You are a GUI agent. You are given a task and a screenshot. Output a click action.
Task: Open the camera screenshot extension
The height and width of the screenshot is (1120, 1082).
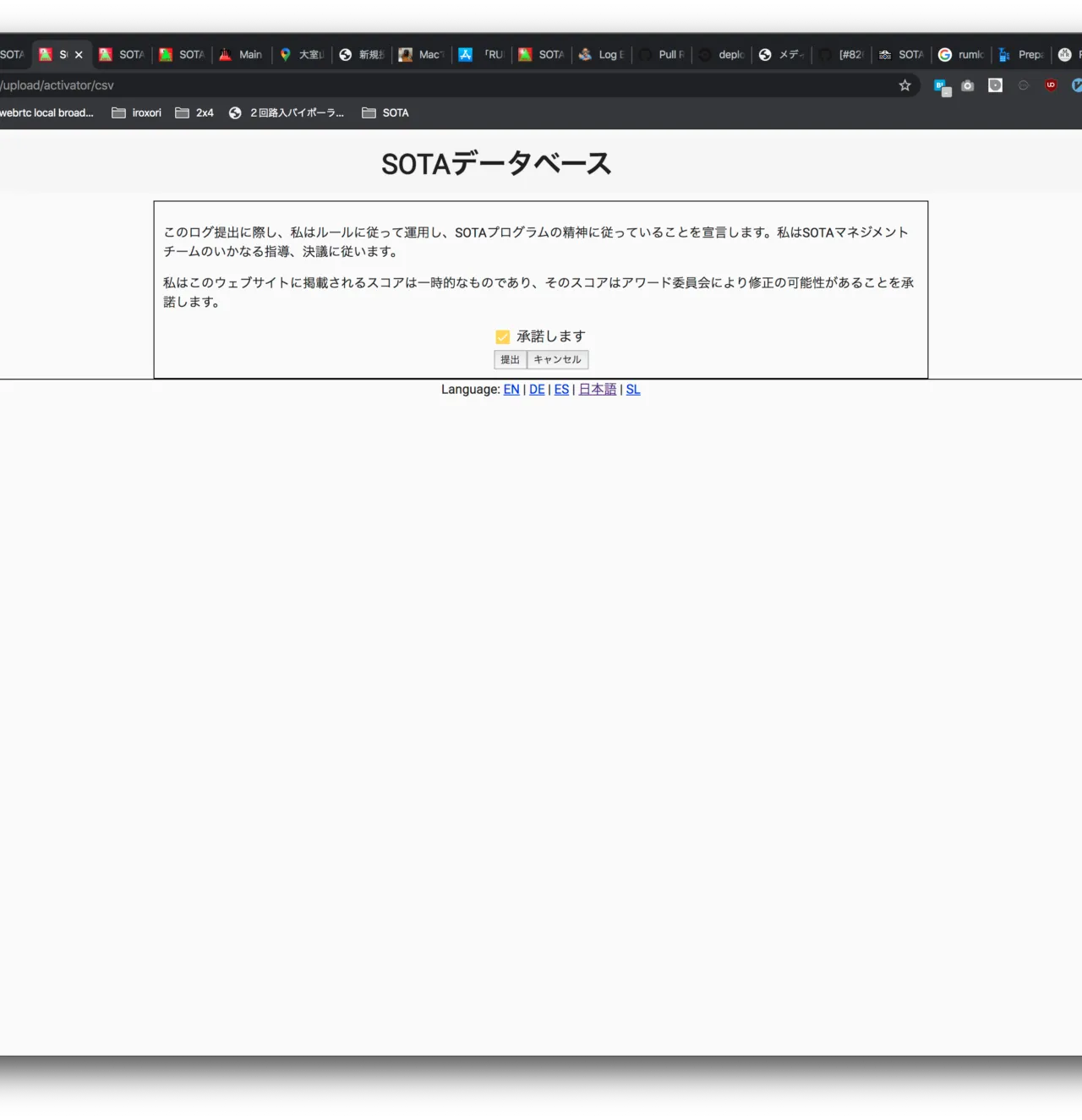(x=968, y=85)
